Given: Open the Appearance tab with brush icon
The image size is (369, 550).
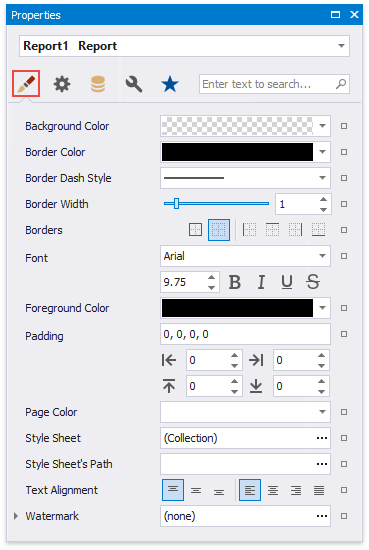Looking at the screenshot, I should (26, 83).
